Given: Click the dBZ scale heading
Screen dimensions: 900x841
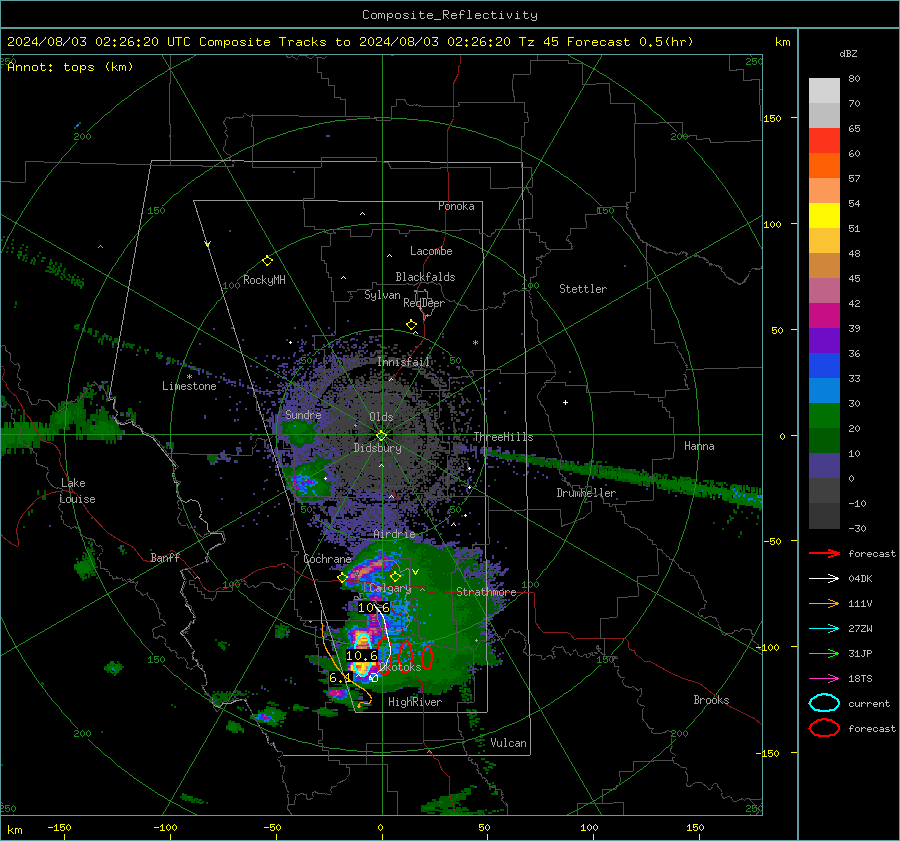Looking at the screenshot, I should pyautogui.click(x=848, y=54).
